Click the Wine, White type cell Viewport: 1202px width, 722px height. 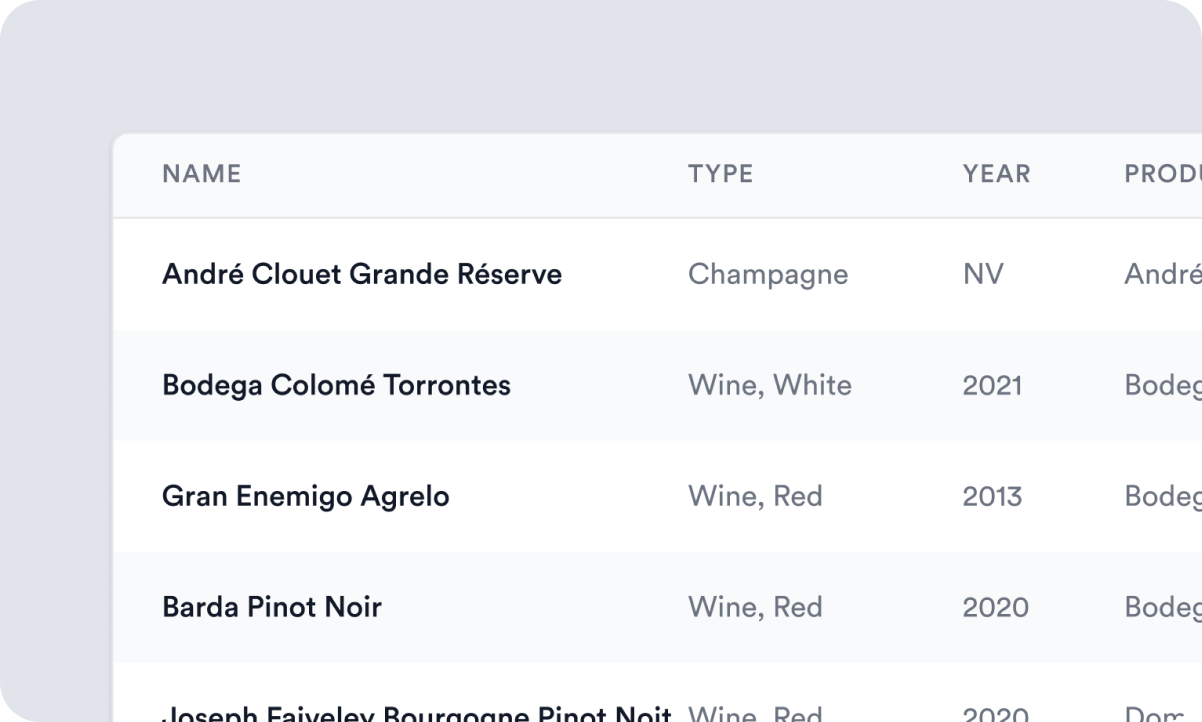pos(770,385)
